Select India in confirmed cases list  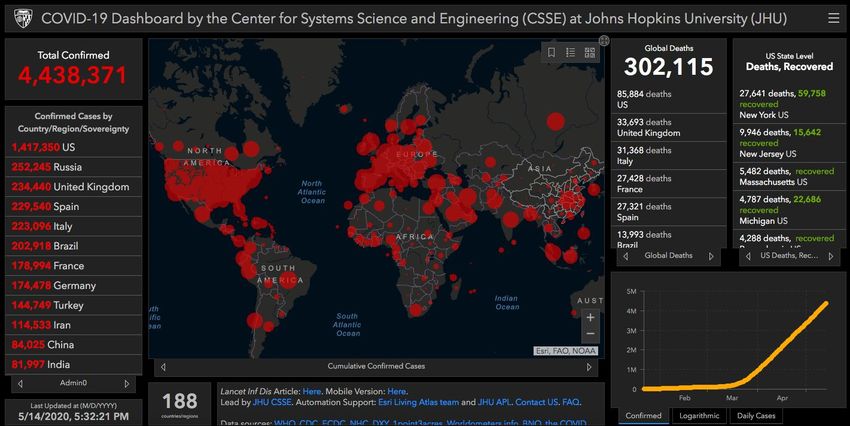(x=74, y=365)
